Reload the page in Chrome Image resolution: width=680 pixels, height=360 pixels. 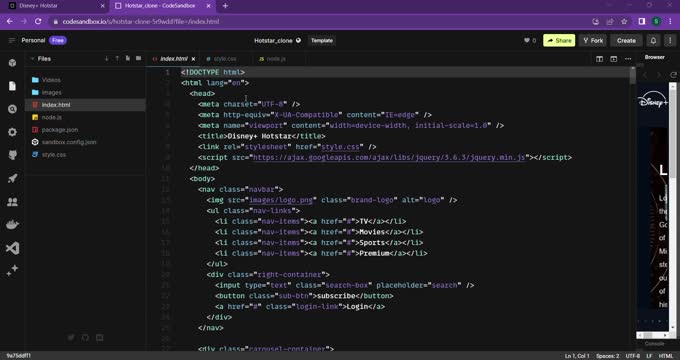click(x=38, y=21)
